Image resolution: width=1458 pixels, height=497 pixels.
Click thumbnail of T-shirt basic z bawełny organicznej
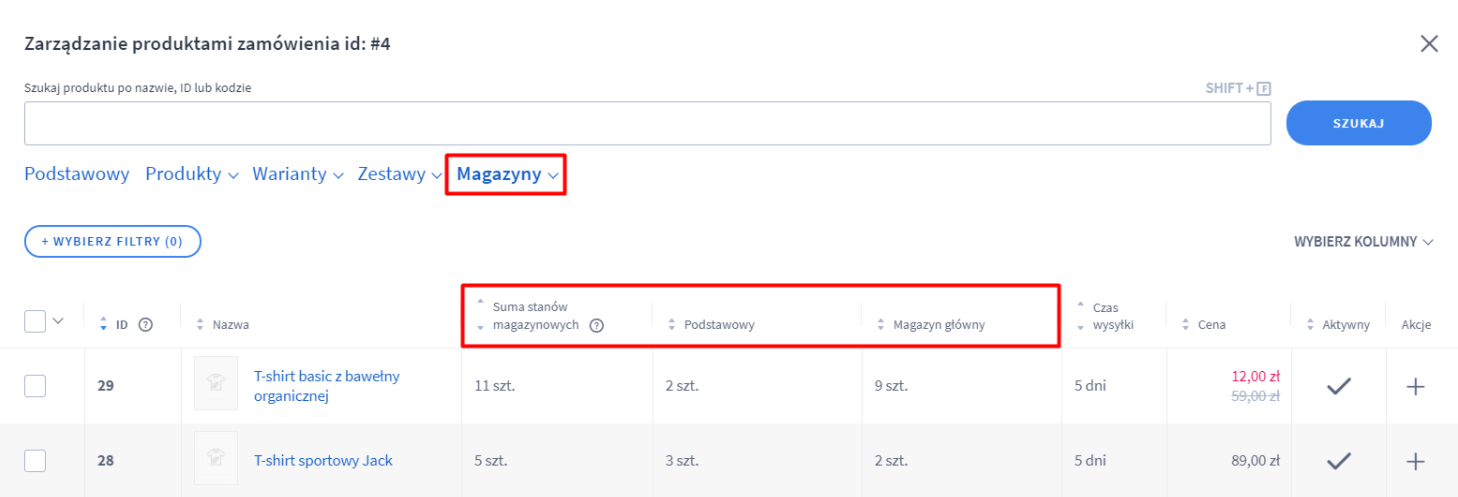click(216, 383)
